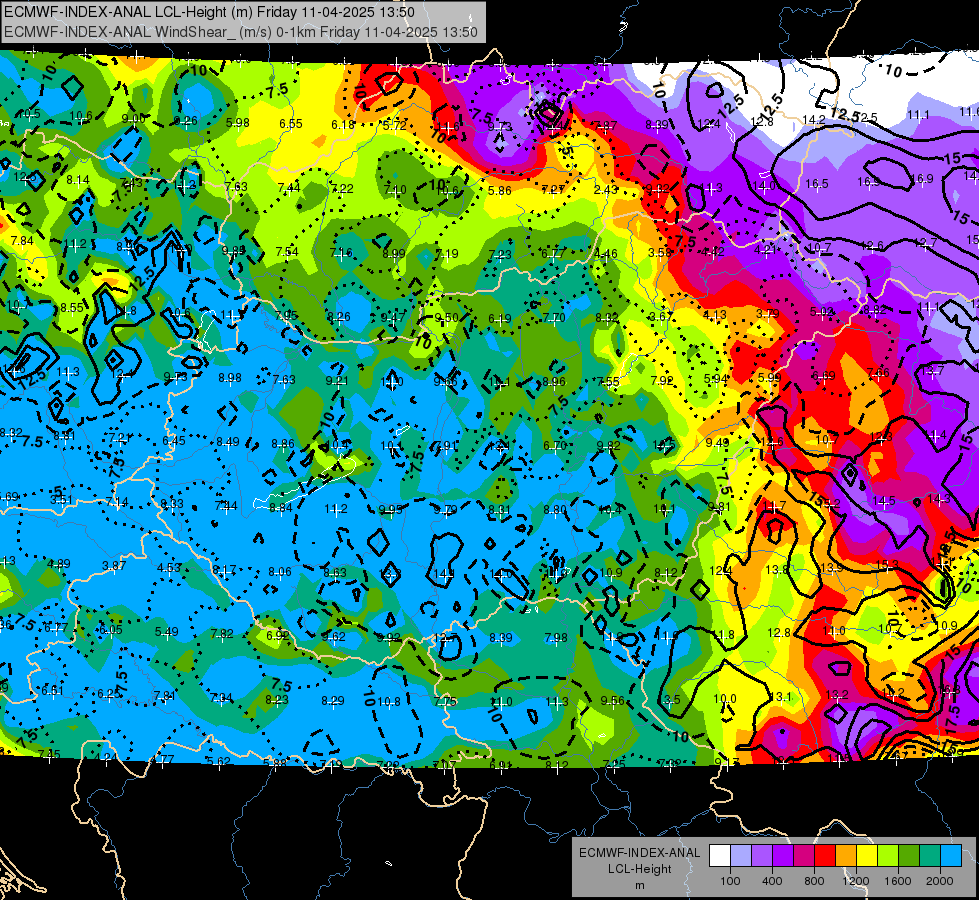
Task: Click the grid value '5.86'
Action: [x=499, y=190]
